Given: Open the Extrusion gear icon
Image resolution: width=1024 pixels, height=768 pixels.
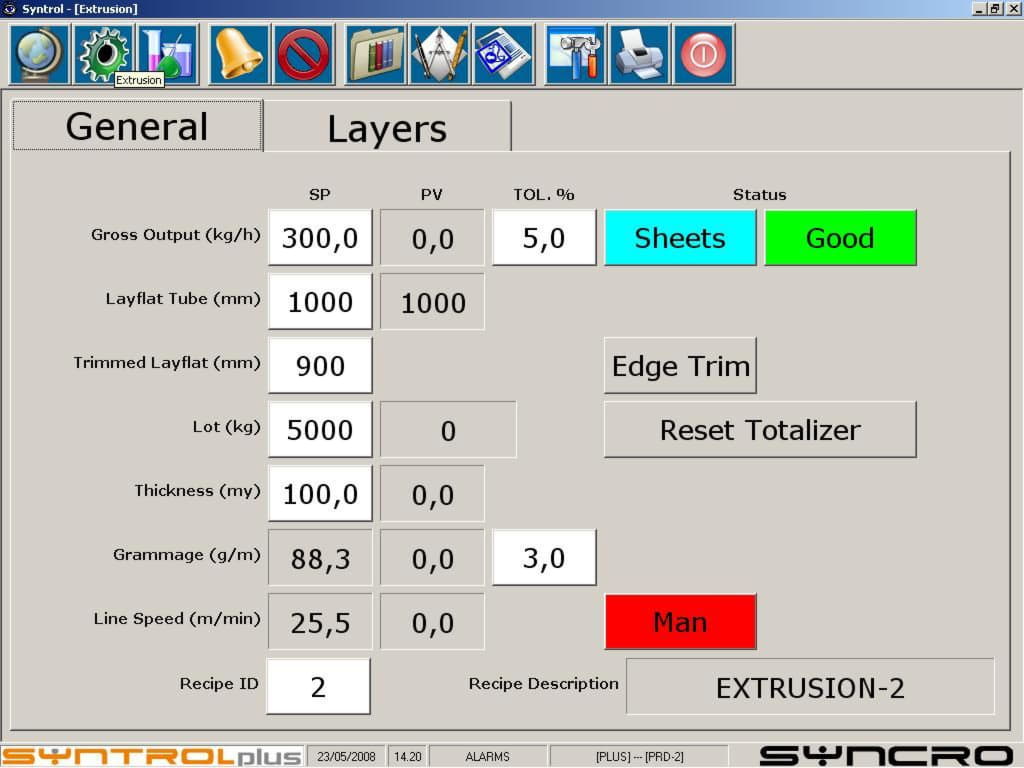Looking at the screenshot, I should (103, 52).
